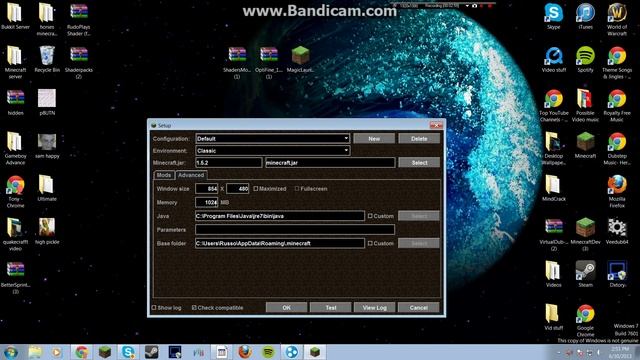Open Chrome from the taskbar
This screenshot has height=360, width=640.
point(81,352)
